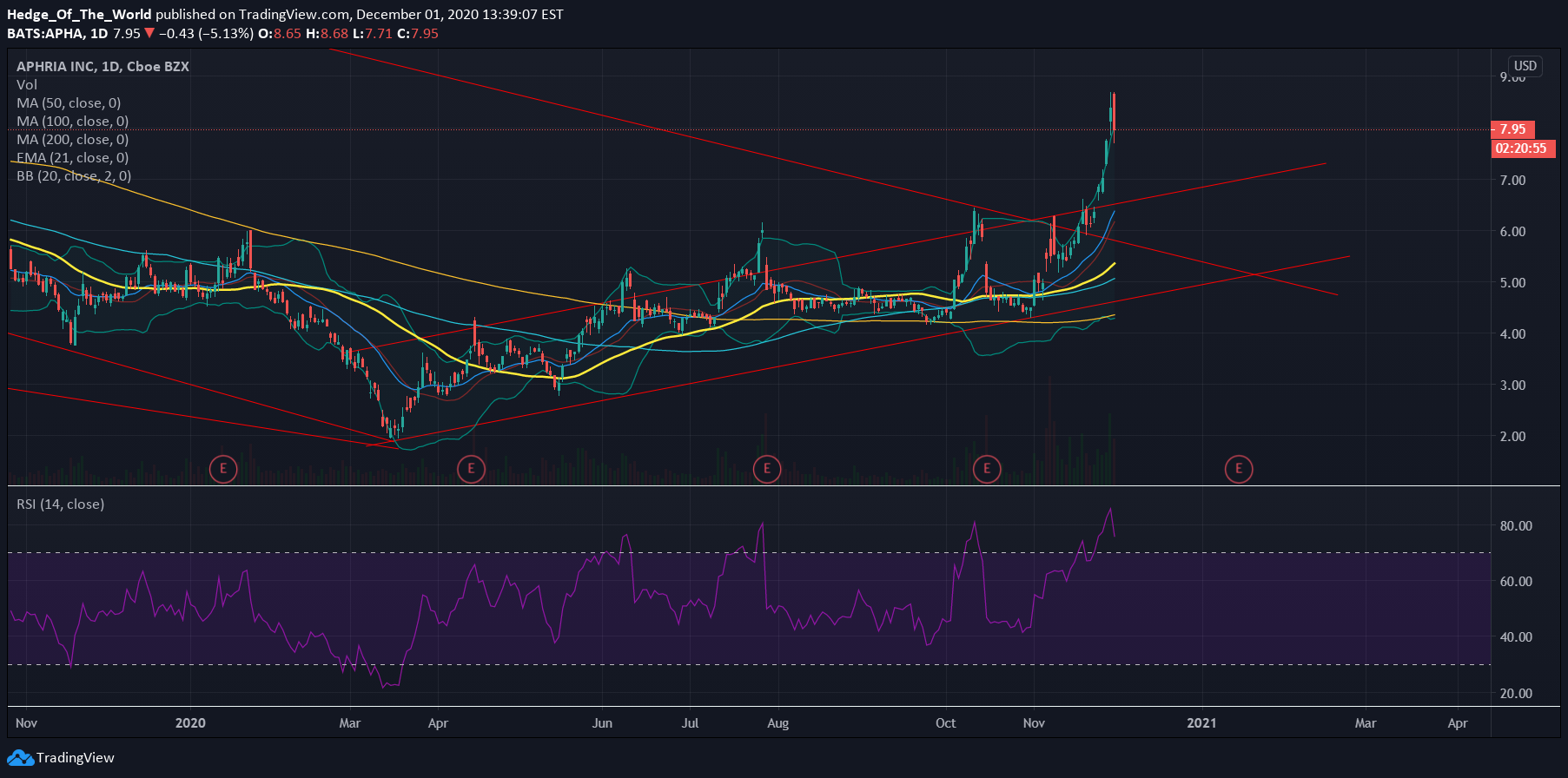Image resolution: width=1568 pixels, height=778 pixels.
Task: Click the 4.00 price axis label
Action: click(x=1512, y=333)
